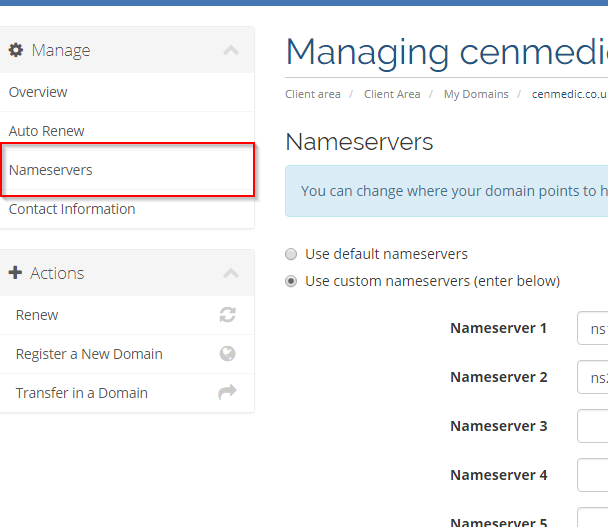
Task: Click the Manage gear icon
Action: [16, 50]
